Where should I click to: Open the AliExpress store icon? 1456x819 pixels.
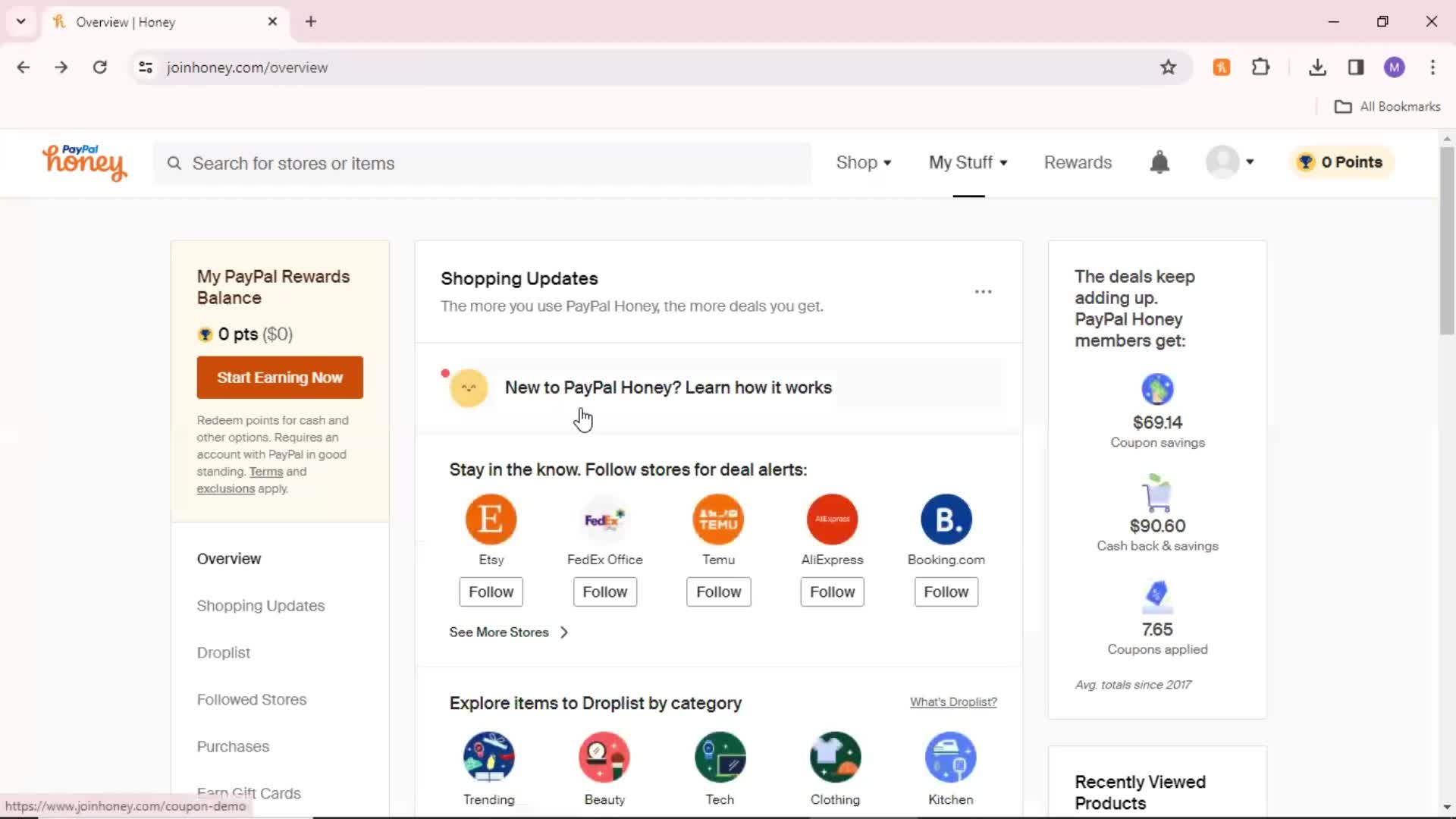point(832,519)
